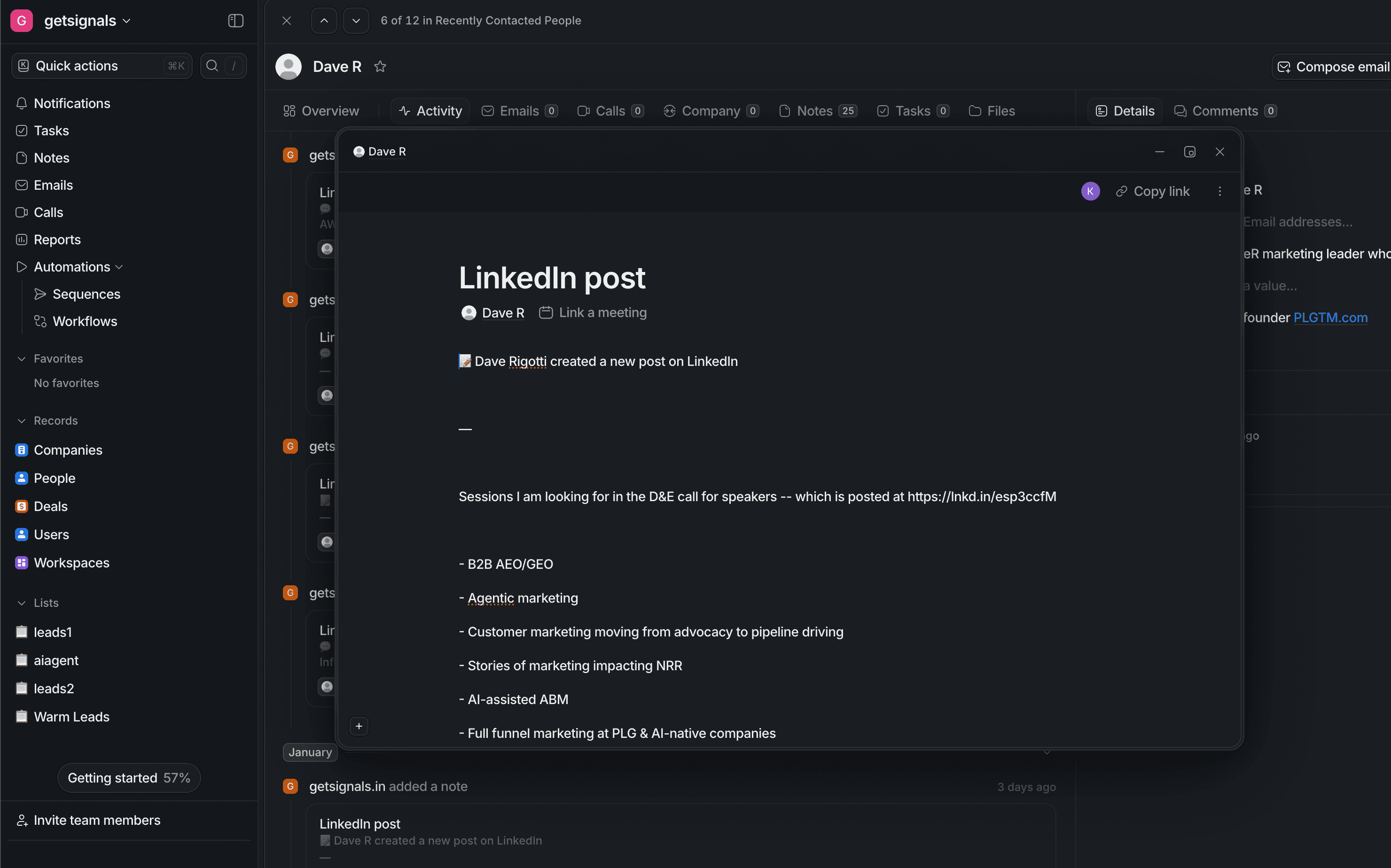1391x868 pixels.
Task: Click the purple K user avatar
Action: click(1090, 191)
